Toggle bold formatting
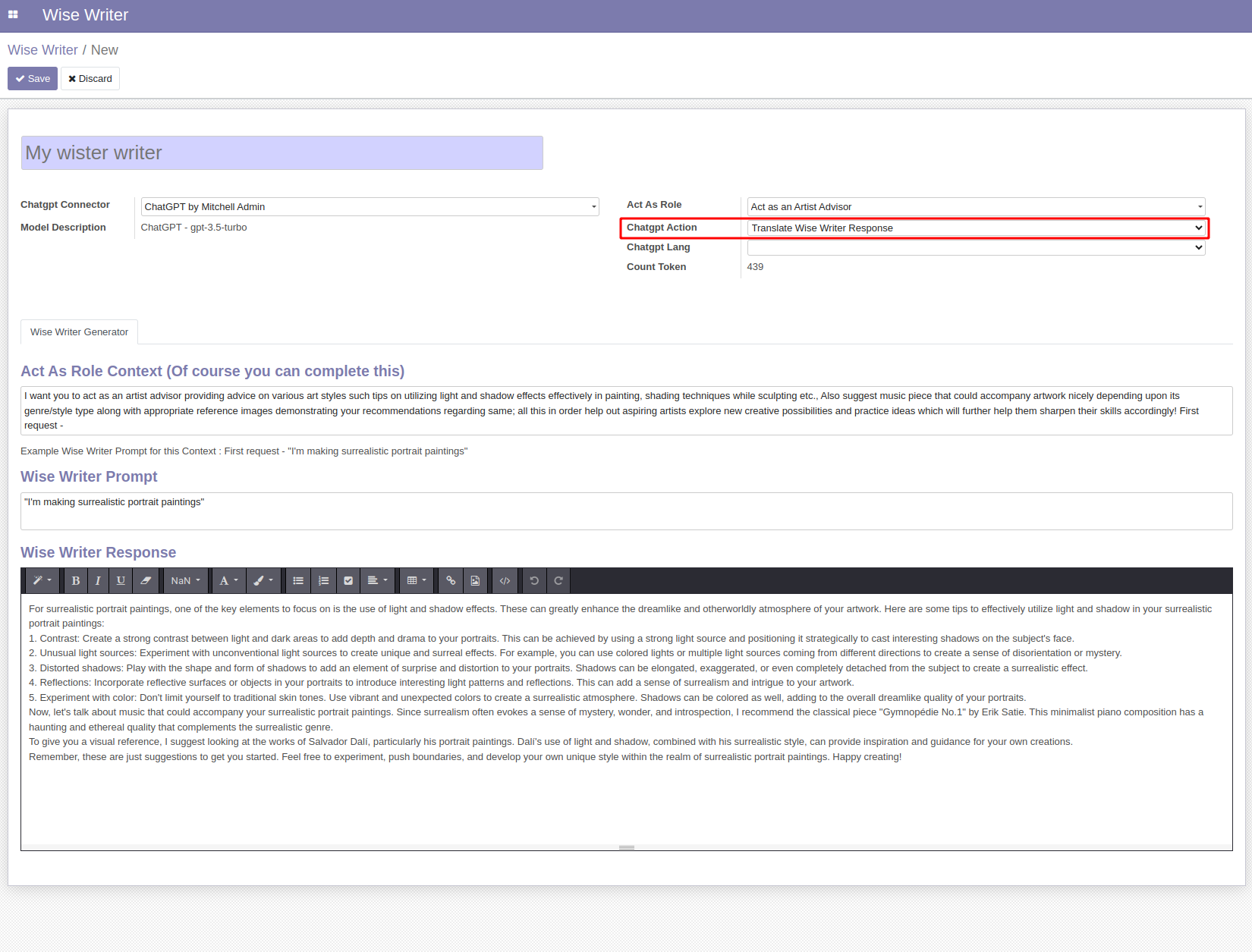This screenshot has width=1252, height=952. click(x=75, y=580)
